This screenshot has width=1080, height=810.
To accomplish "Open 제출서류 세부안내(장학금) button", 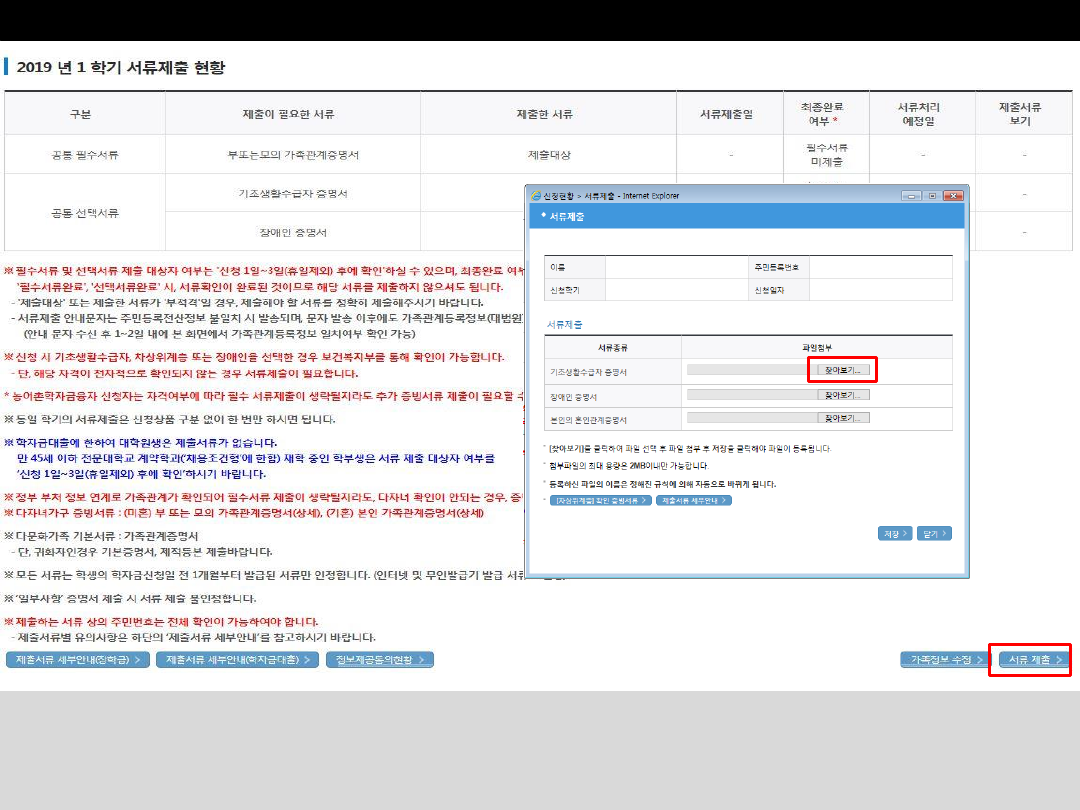I will click(x=78, y=660).
